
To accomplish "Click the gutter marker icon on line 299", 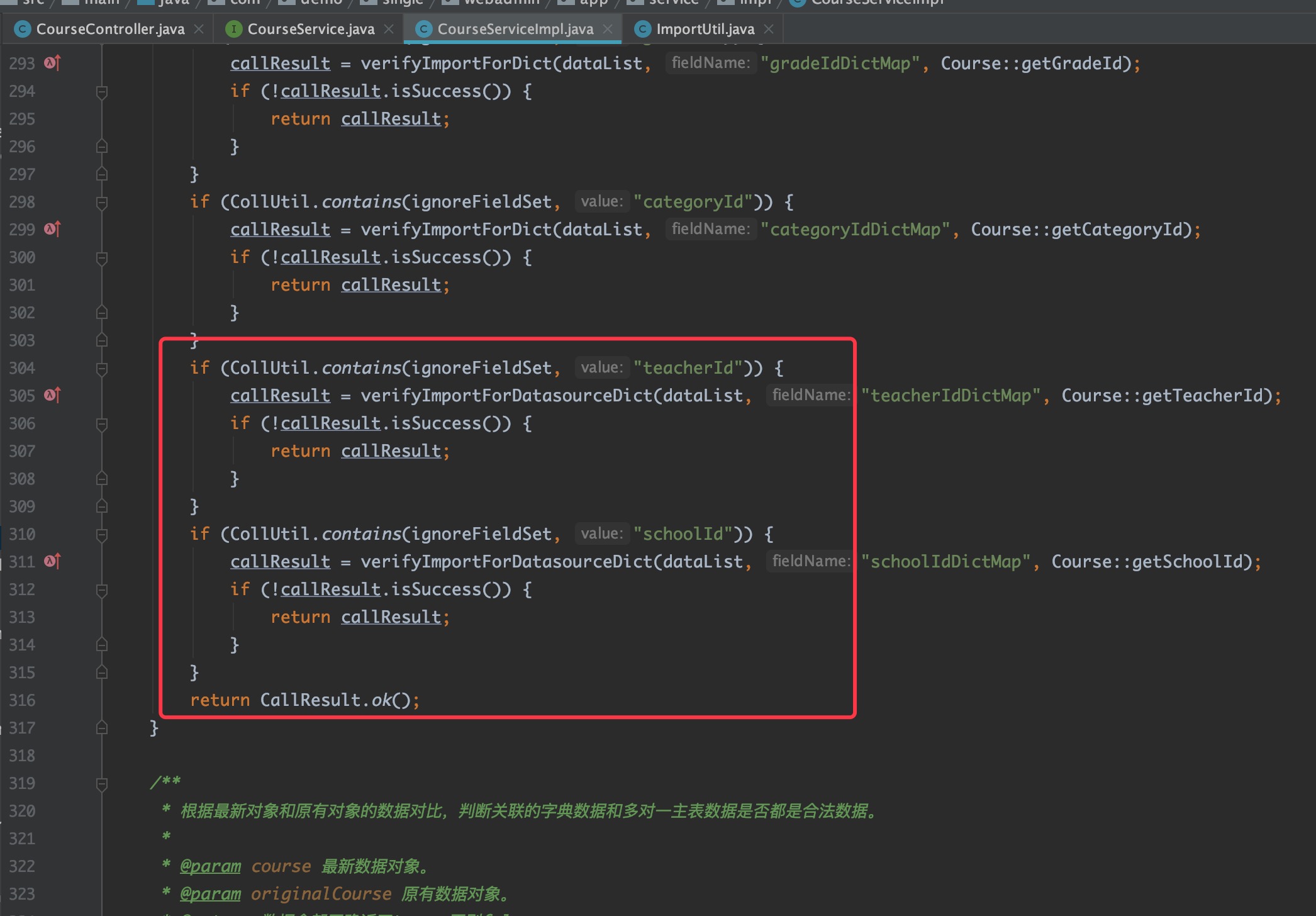I will (x=52, y=229).
